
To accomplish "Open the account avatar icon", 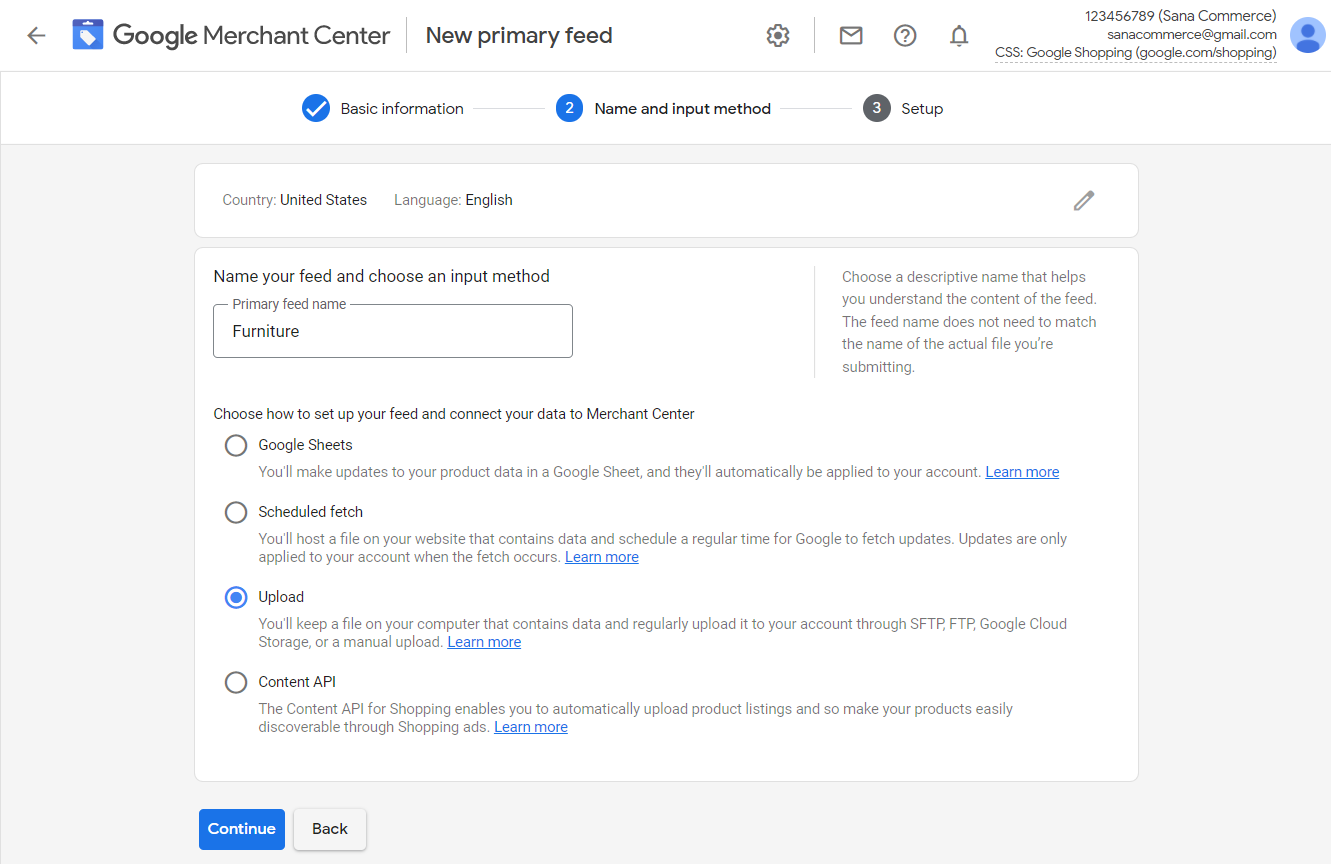I will 1308,35.
